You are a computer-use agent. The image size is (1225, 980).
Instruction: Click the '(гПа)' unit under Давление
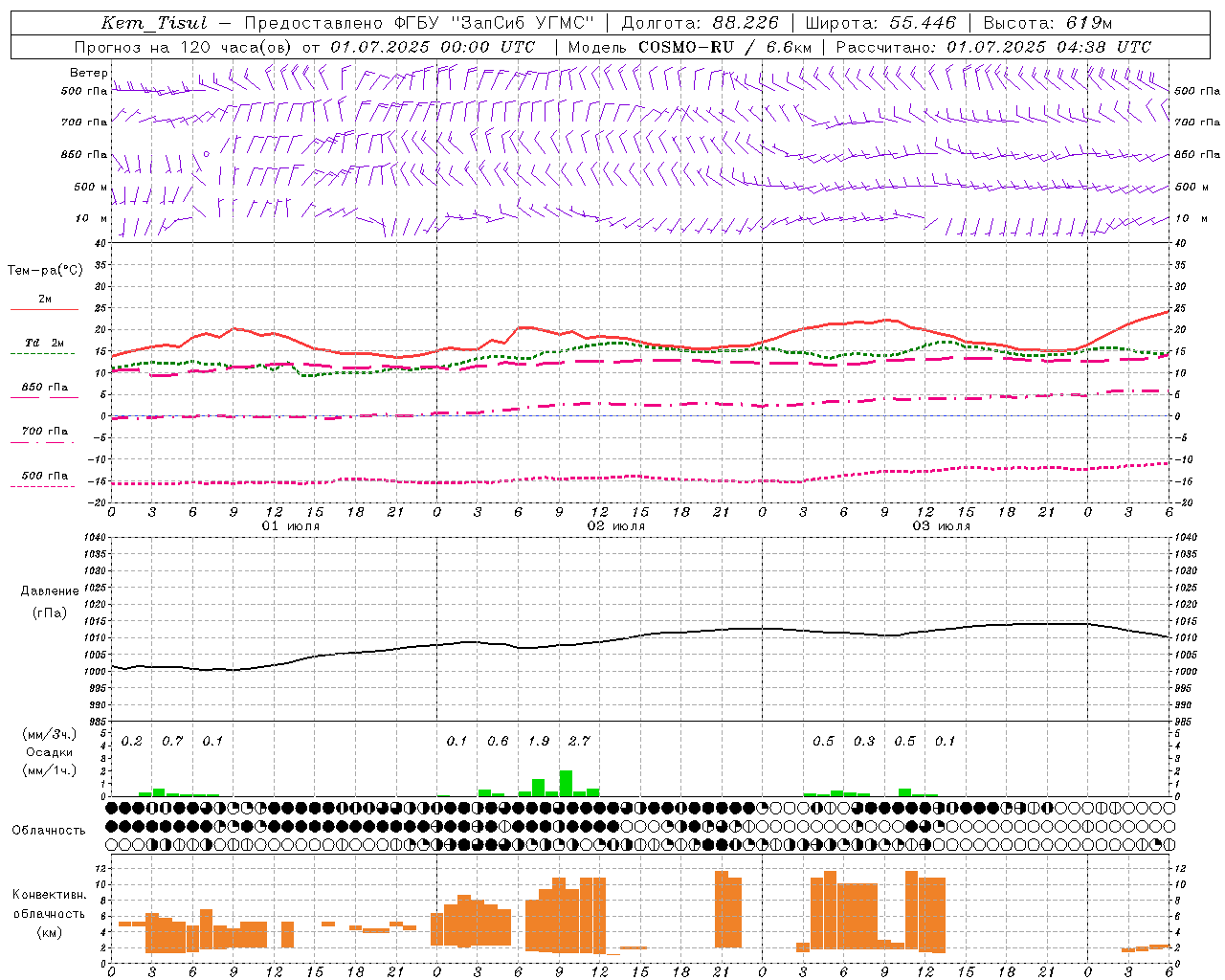[x=50, y=613]
